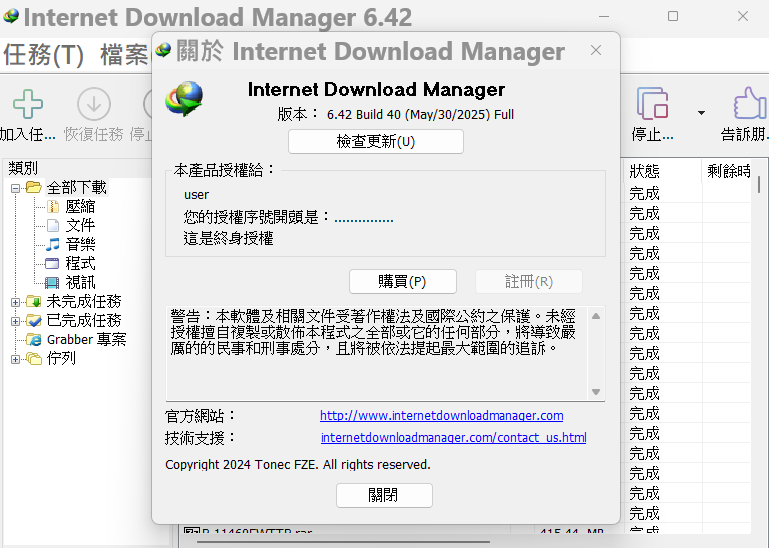Click the 壓縮 archive icon
This screenshot has height=548, width=769.
click(52, 207)
